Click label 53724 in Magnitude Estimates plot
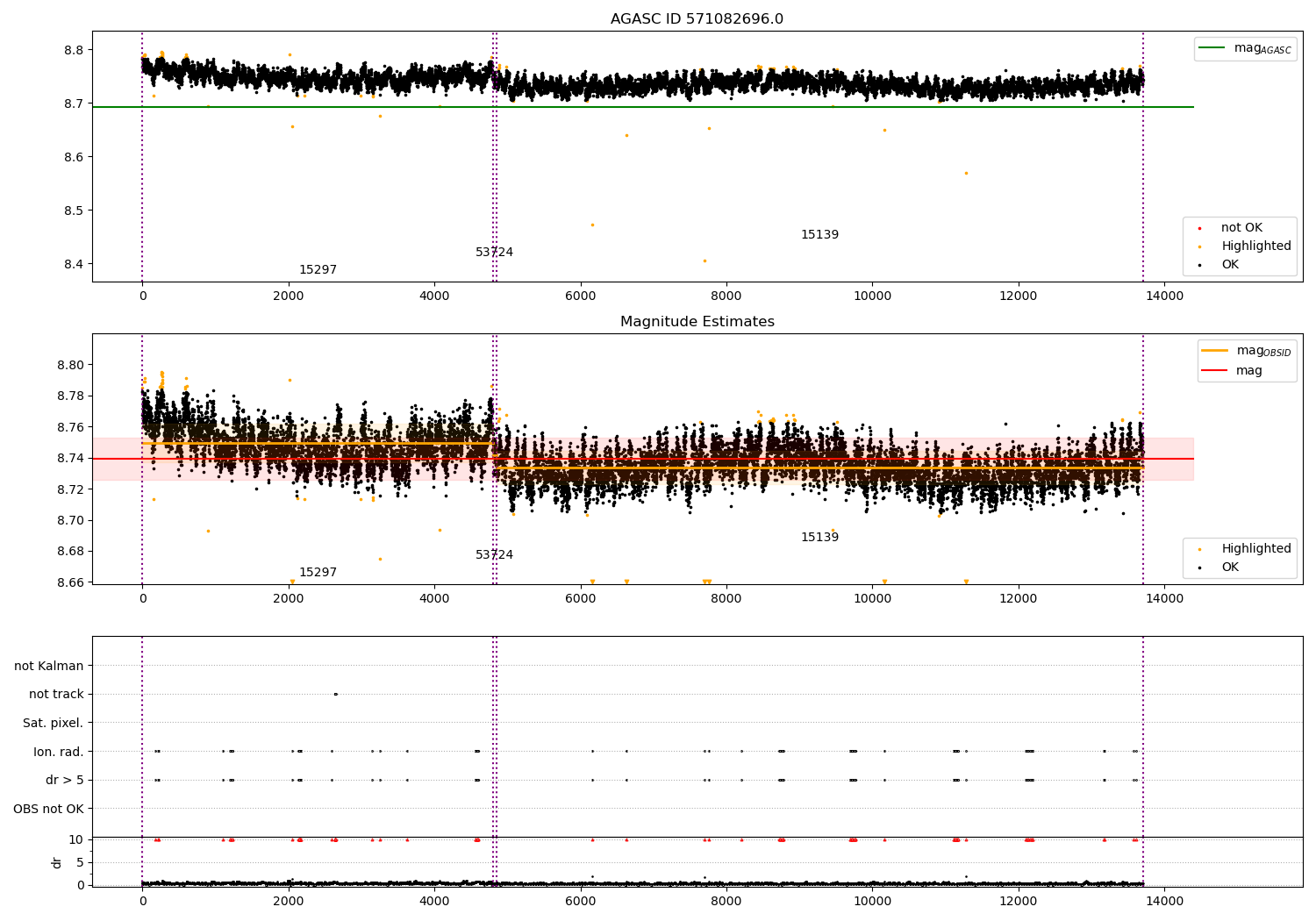Screen dimensions: 1316x921 494,555
